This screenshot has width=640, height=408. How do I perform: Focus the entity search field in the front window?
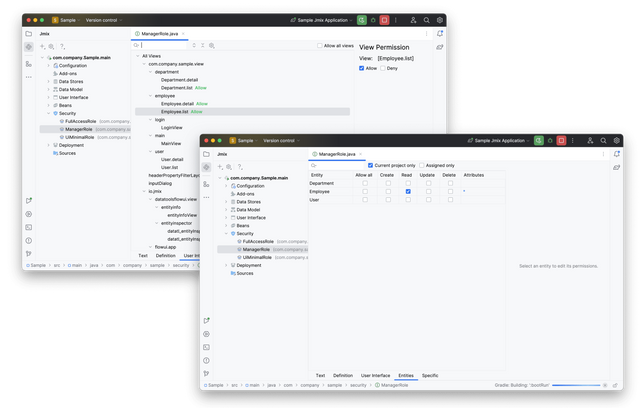pos(337,165)
